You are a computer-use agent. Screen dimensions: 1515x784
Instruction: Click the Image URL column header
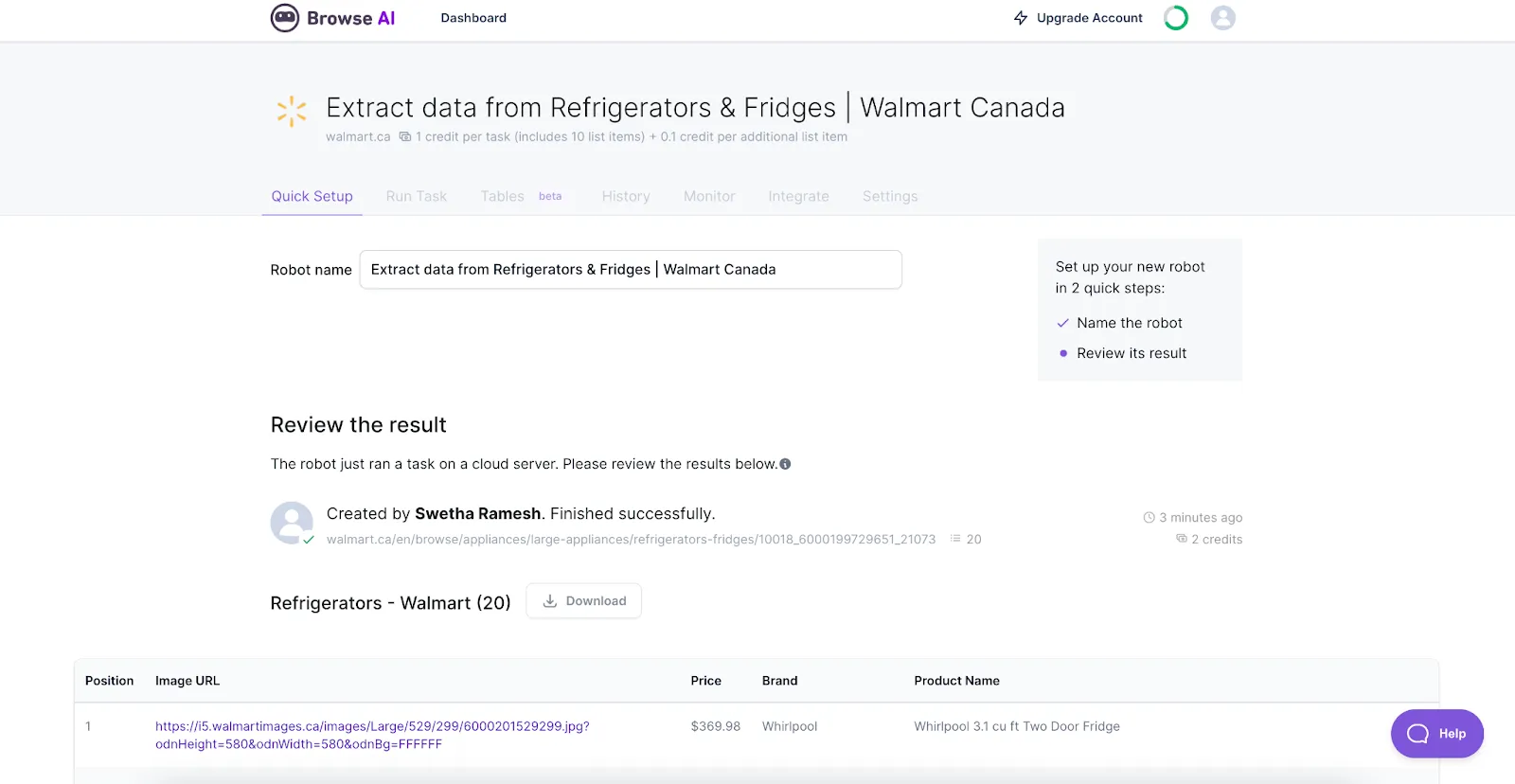click(x=187, y=681)
